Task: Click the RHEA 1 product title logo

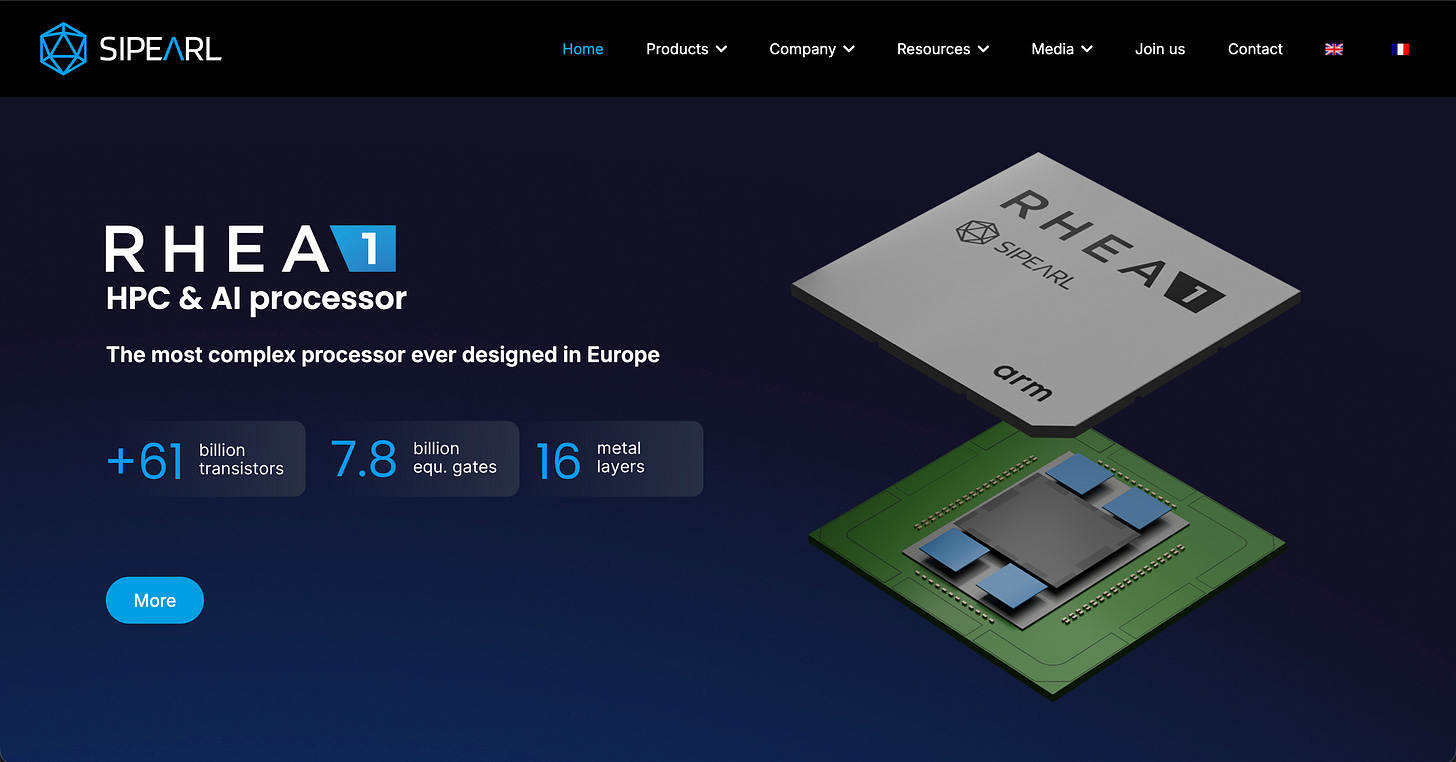Action: coord(251,249)
